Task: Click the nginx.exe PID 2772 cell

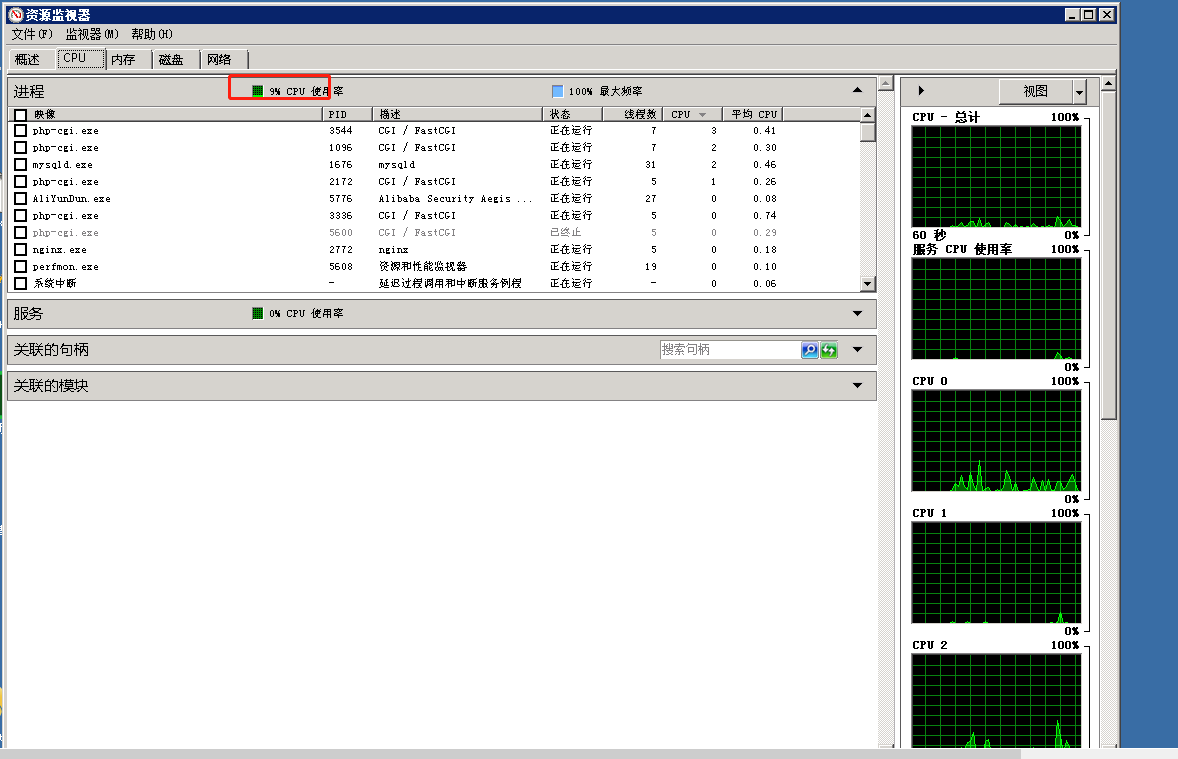Action: tap(340, 249)
